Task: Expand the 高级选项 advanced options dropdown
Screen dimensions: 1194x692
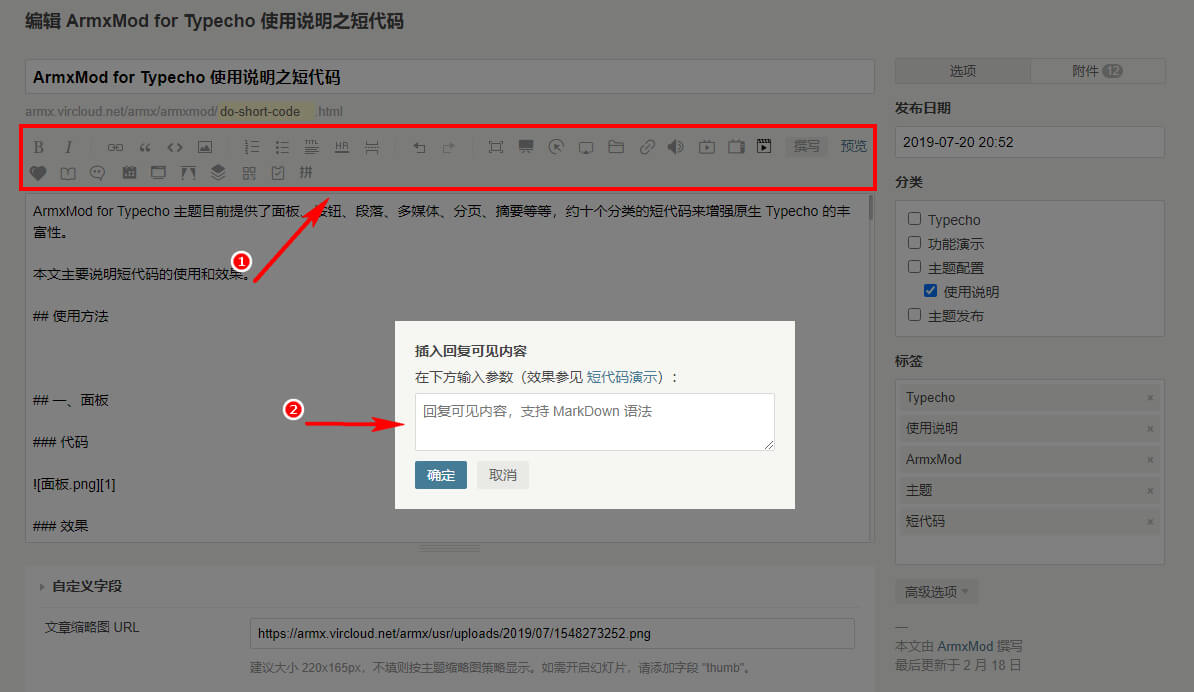Action: pos(937,592)
